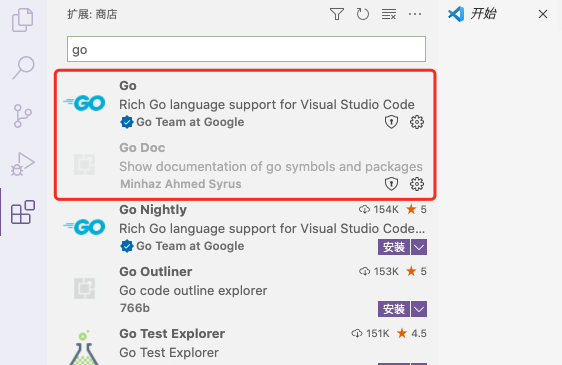Click the Go Outliner star rating
562x365 pixels.
click(x=416, y=271)
